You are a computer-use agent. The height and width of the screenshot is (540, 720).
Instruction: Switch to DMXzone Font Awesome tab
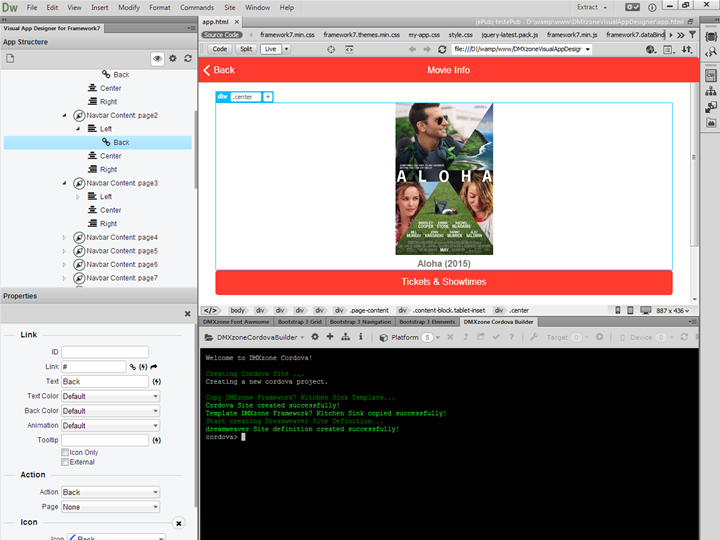(x=236, y=322)
